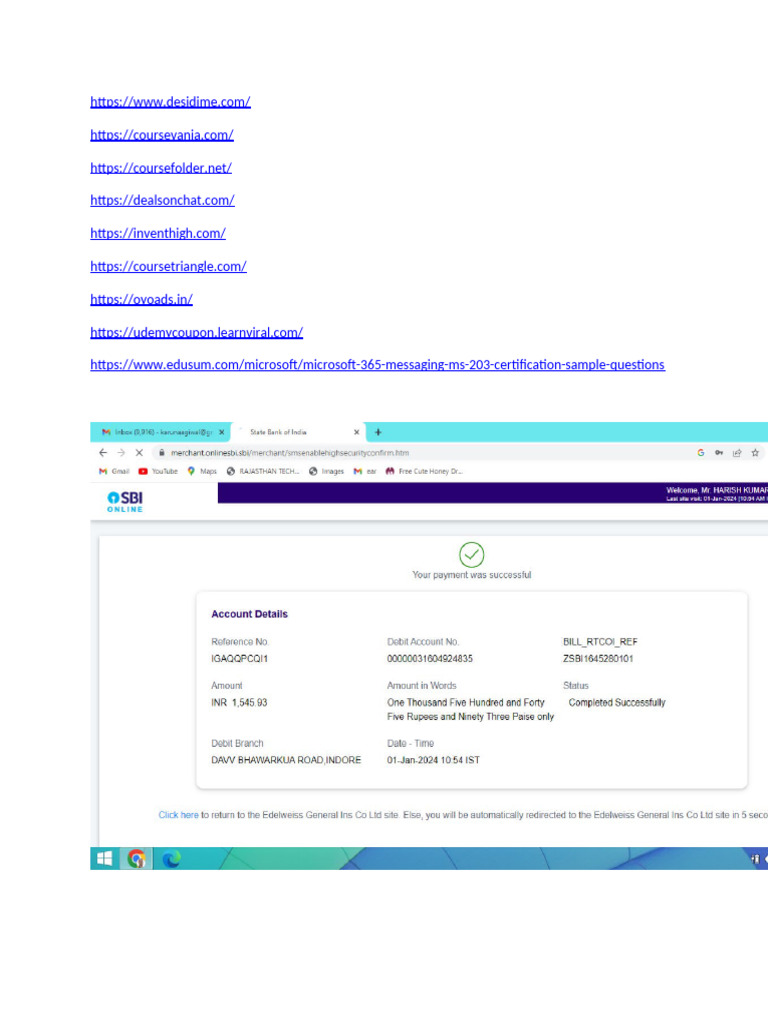
Task: Click the Reference No. label
Action: pos(240,642)
